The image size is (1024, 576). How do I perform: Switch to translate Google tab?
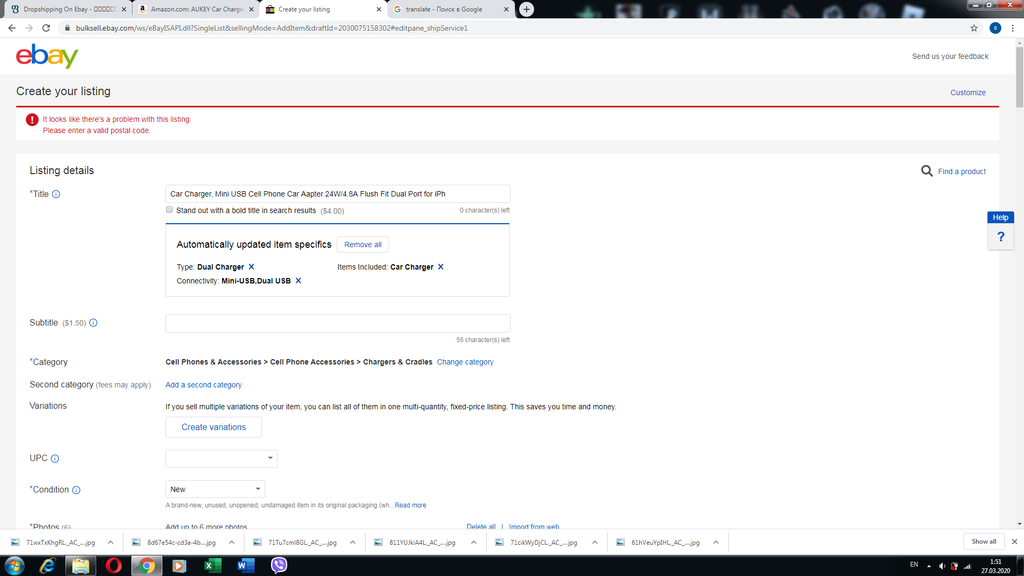[449, 9]
